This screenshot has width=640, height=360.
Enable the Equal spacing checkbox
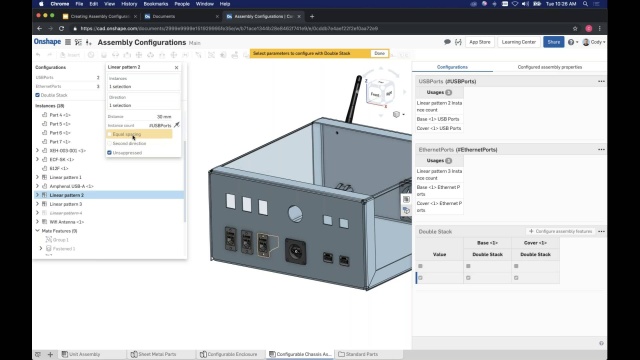coord(109,134)
